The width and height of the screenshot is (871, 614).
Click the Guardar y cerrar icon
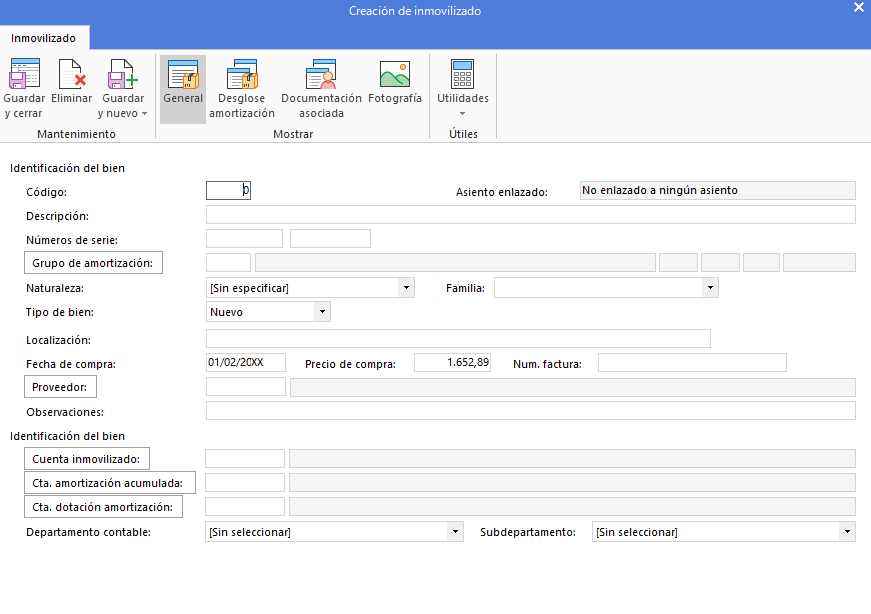(x=24, y=74)
